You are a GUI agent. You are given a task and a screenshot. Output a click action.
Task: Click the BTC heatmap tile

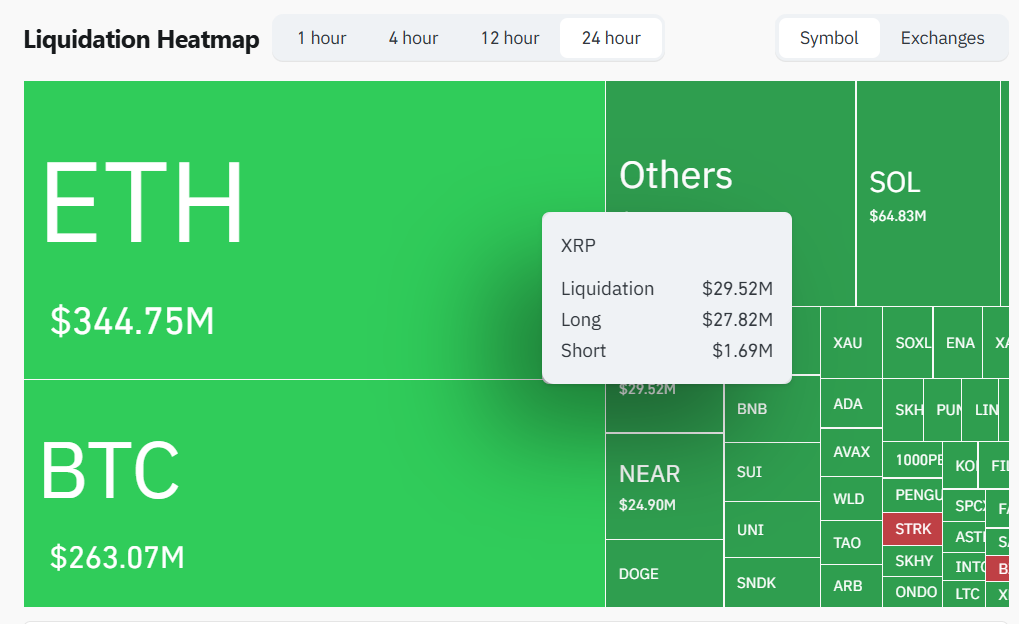click(x=315, y=493)
